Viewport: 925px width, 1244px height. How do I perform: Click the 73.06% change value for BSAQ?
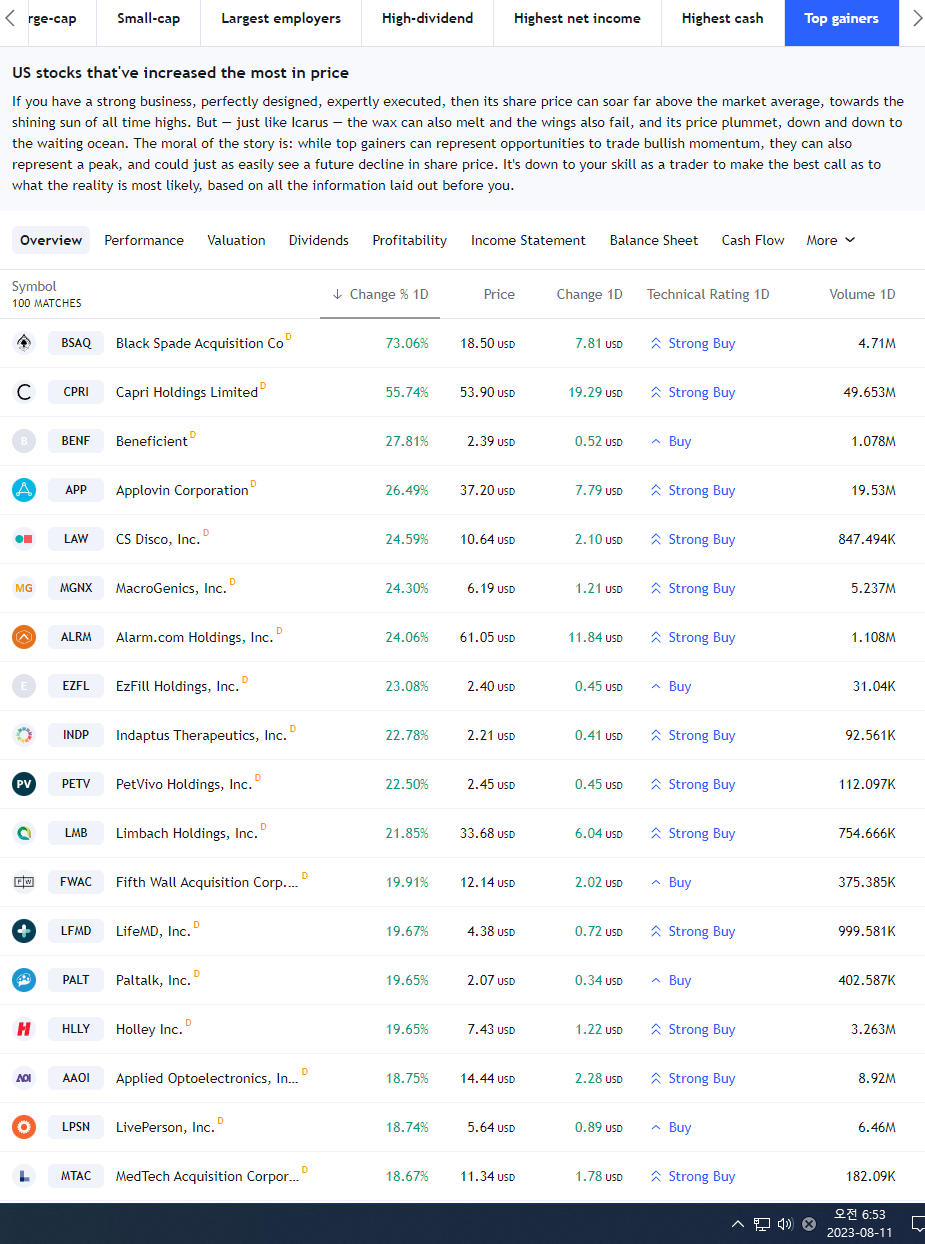[x=407, y=343]
